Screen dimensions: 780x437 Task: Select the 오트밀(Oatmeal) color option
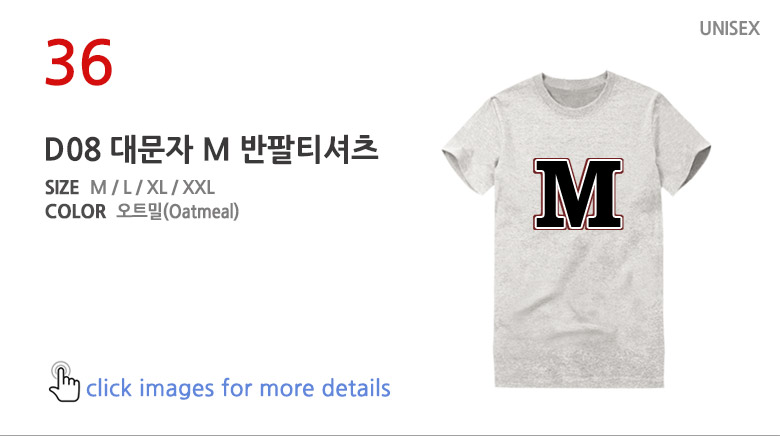tap(178, 211)
